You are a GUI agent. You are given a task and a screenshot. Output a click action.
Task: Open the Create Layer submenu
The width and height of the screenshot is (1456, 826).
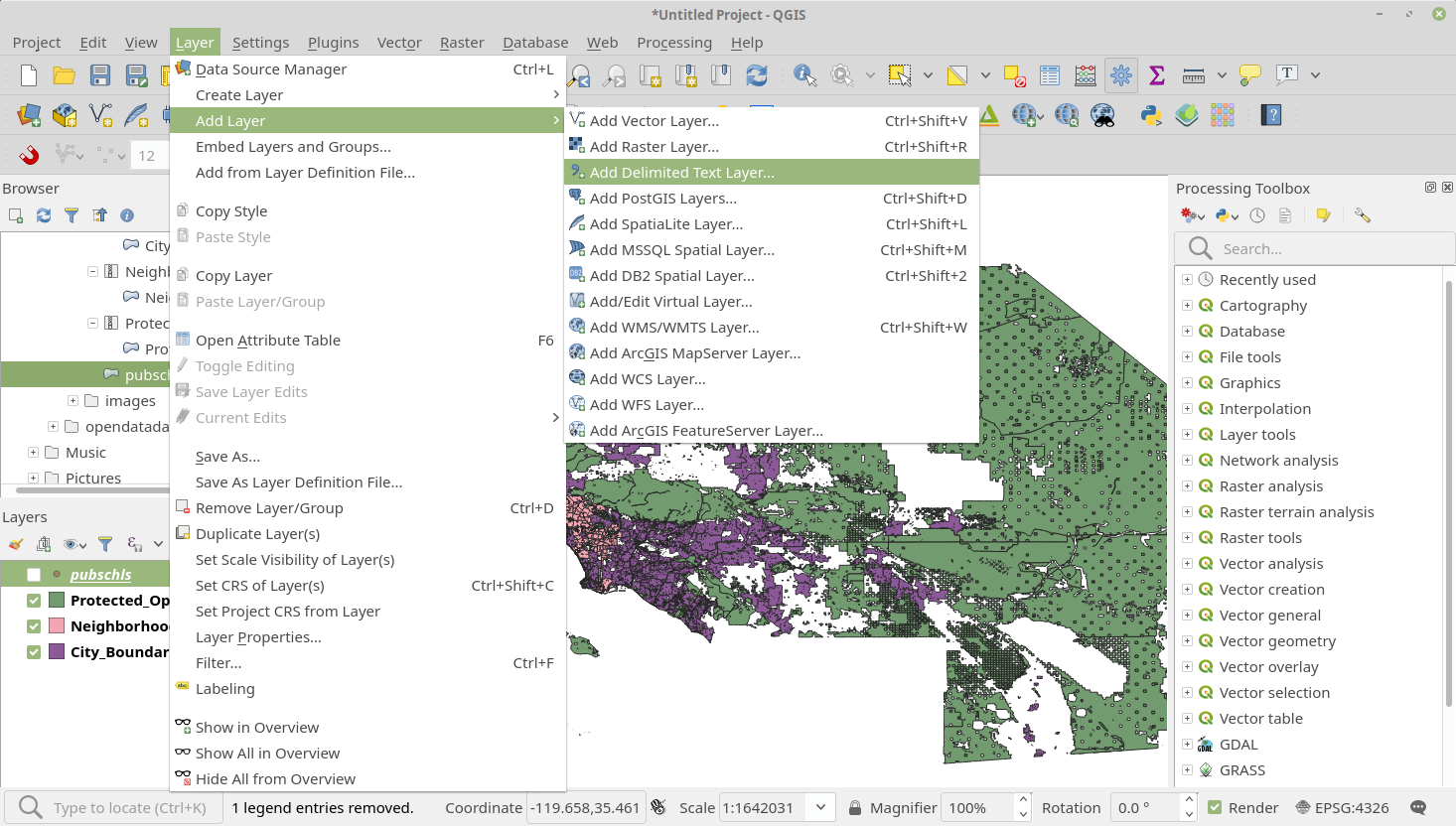[x=367, y=95]
